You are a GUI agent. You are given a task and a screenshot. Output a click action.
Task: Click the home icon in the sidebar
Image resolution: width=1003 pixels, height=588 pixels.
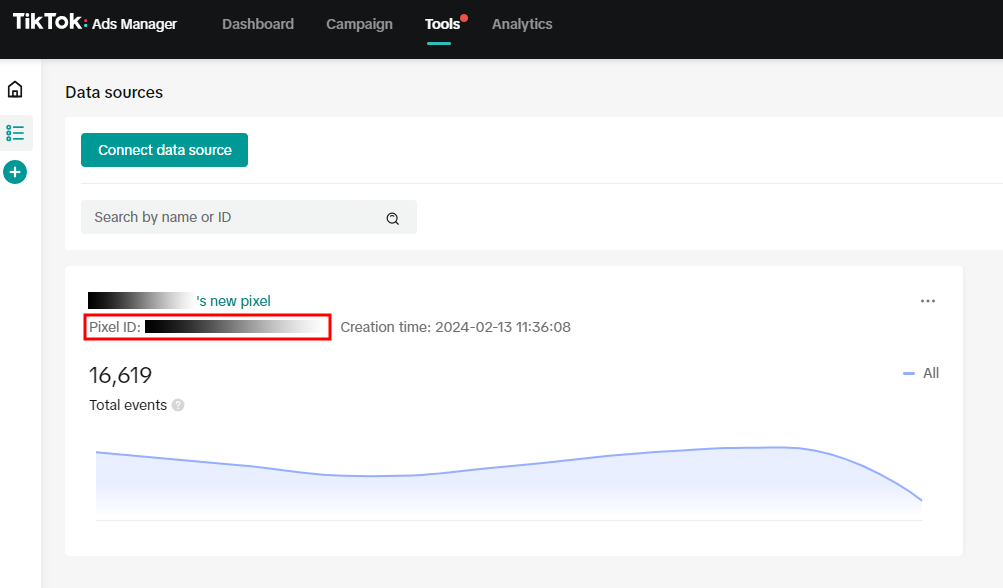tap(15, 90)
